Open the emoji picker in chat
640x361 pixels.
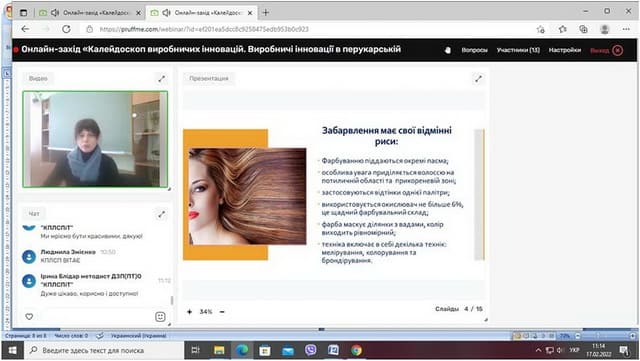pyautogui.click(x=160, y=316)
